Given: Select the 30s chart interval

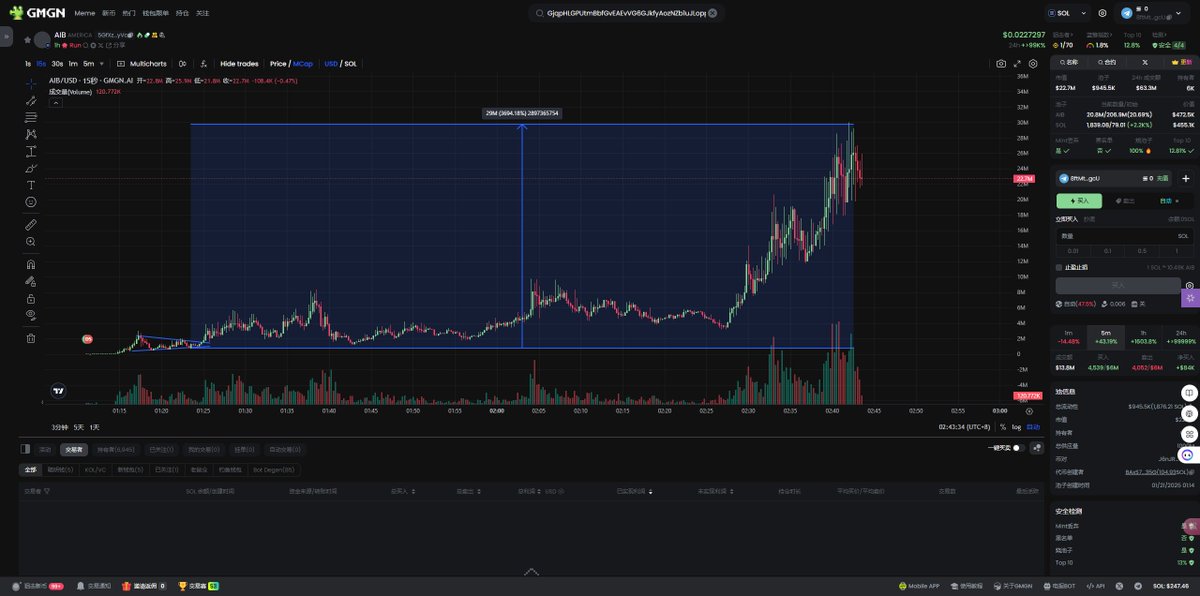Looking at the screenshot, I should pyautogui.click(x=57, y=64).
